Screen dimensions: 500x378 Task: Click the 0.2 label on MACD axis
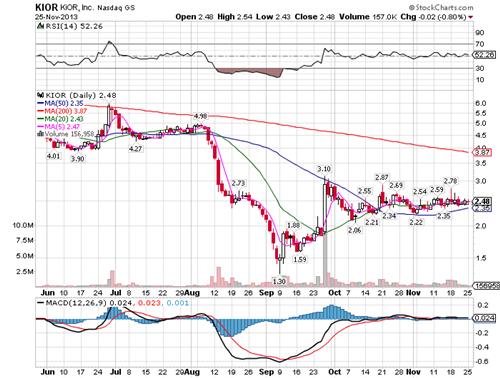click(483, 305)
